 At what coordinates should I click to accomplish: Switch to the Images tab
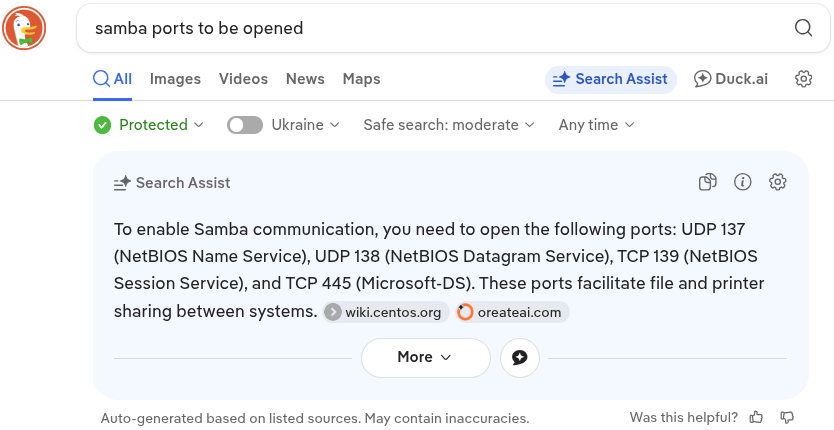point(175,79)
